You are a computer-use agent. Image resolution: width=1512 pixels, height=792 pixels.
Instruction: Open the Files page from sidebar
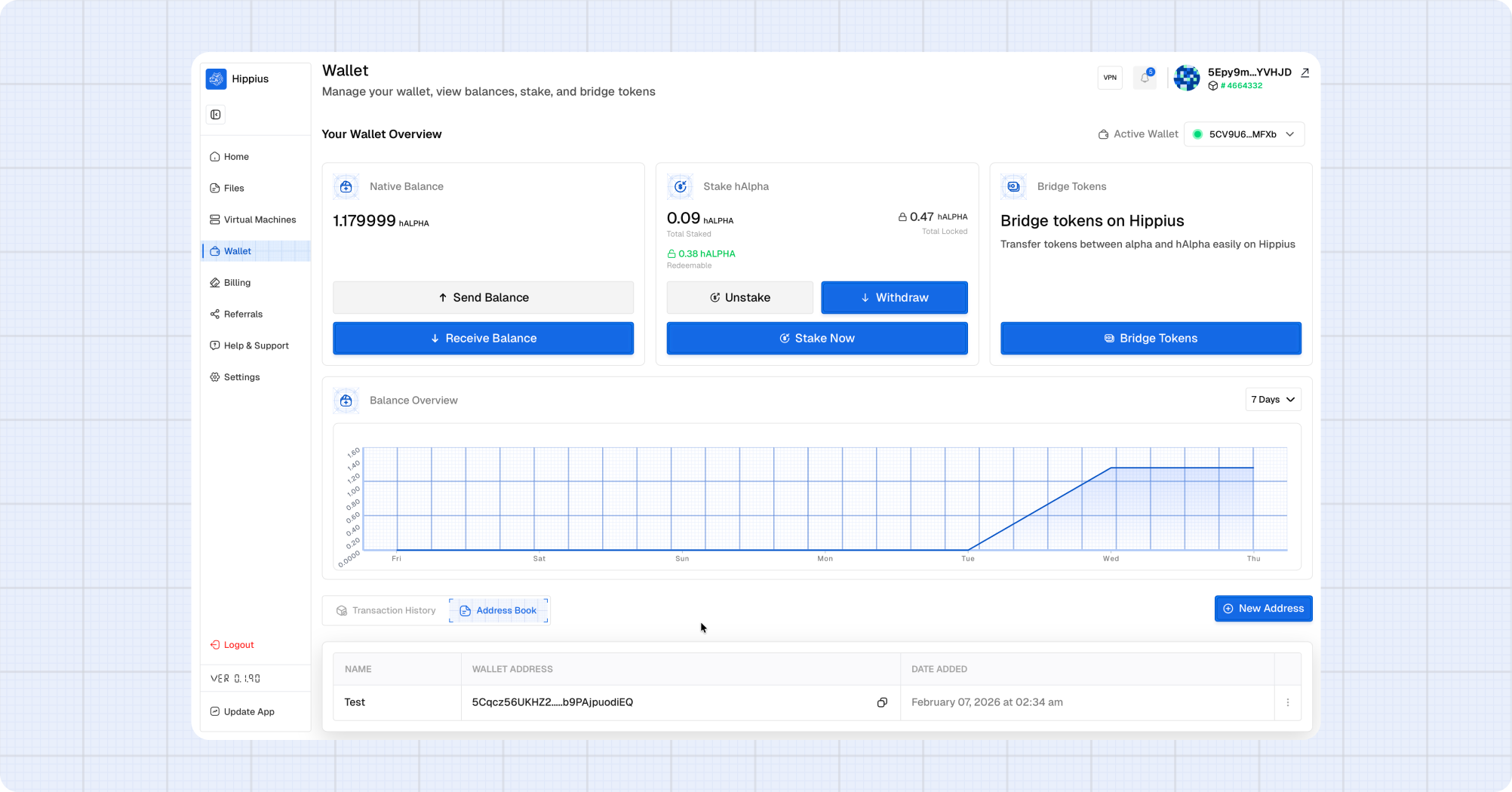(234, 188)
